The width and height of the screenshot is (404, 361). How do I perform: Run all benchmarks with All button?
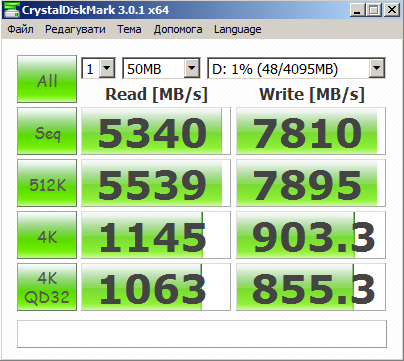coord(47,79)
